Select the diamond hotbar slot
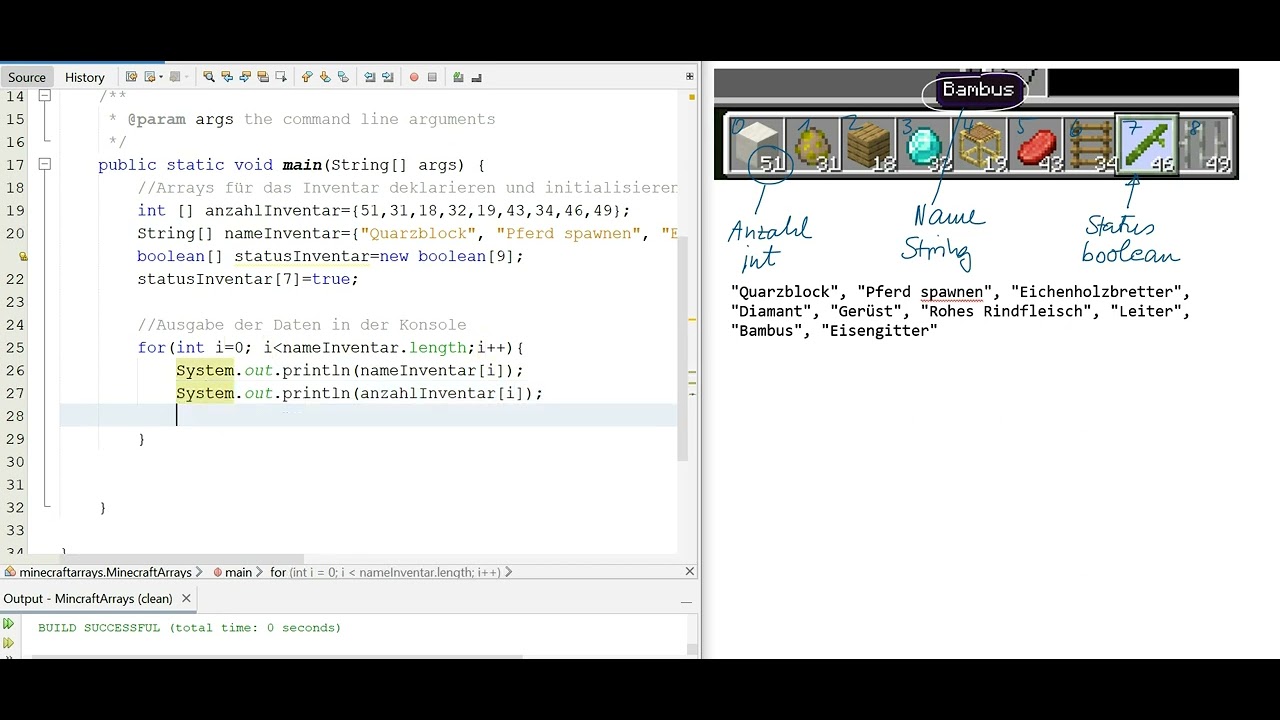This screenshot has height=720, width=1280. click(923, 145)
